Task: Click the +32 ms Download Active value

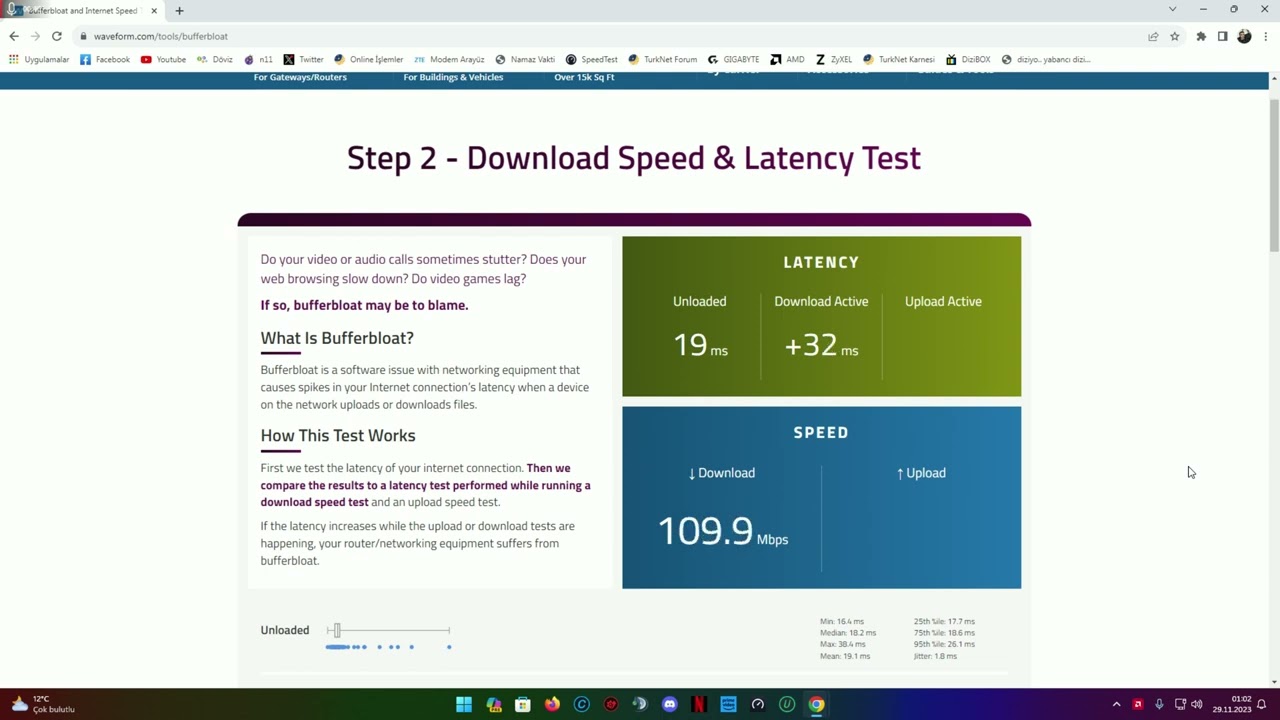Action: [821, 345]
